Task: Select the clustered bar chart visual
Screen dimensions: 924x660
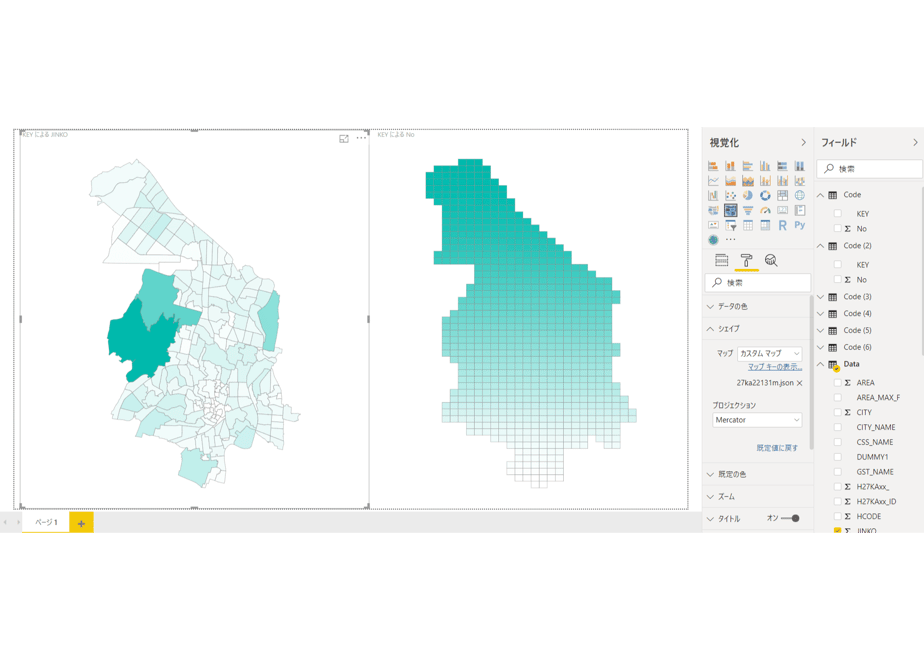Action: pyautogui.click(x=748, y=166)
